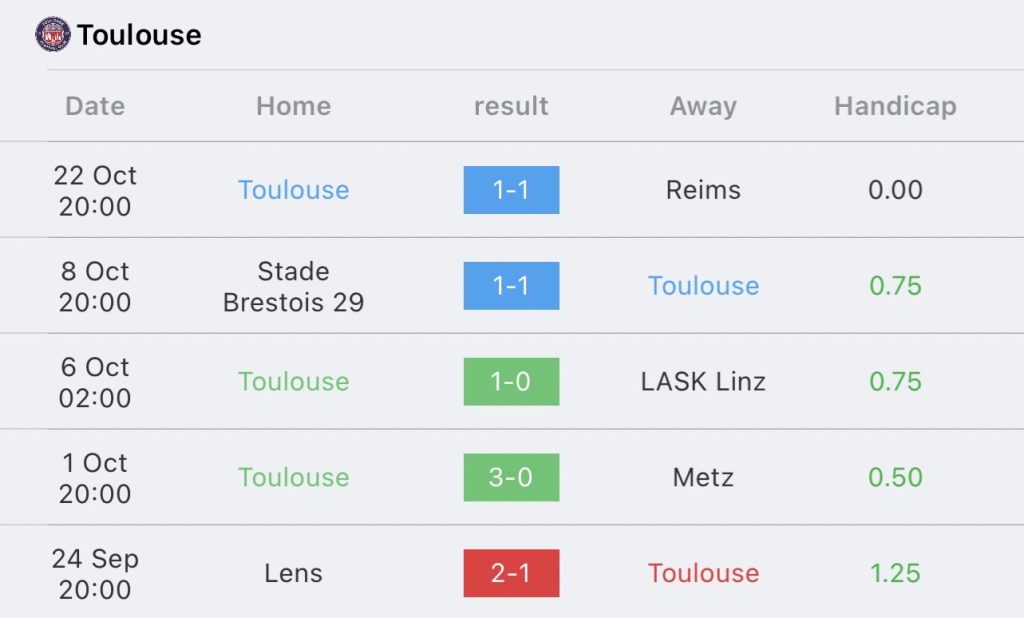Click the Toulouse club crest icon
This screenshot has height=618, width=1024.
53,34
